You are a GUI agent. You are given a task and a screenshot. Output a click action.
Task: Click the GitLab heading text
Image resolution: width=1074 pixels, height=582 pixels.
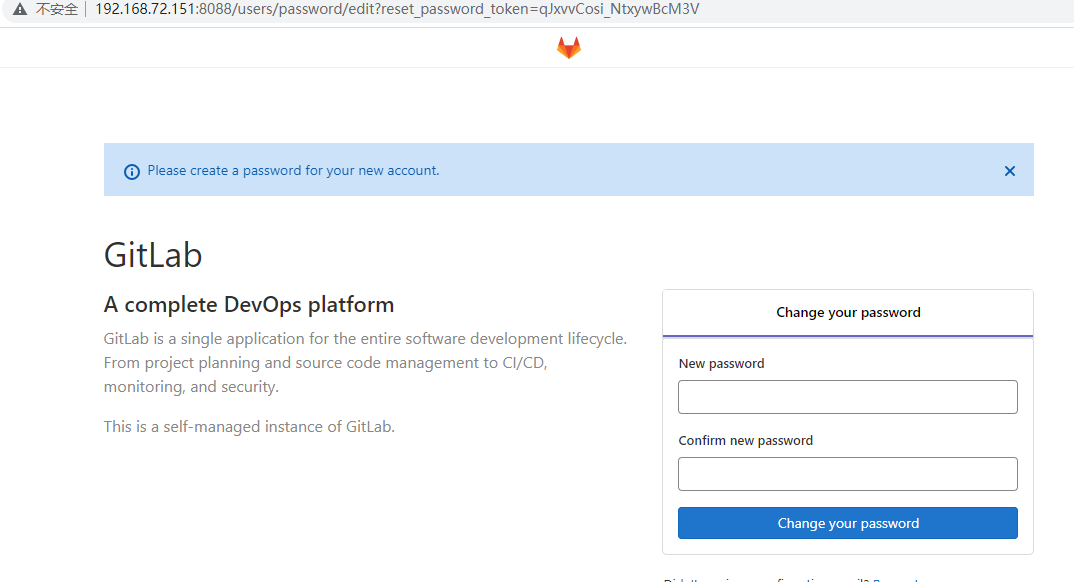coord(153,255)
